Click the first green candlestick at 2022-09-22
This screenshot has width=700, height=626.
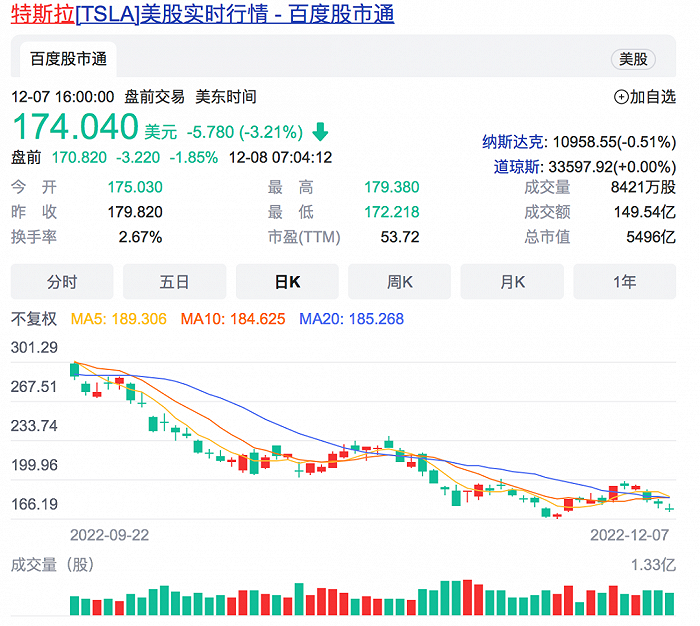pos(75,370)
